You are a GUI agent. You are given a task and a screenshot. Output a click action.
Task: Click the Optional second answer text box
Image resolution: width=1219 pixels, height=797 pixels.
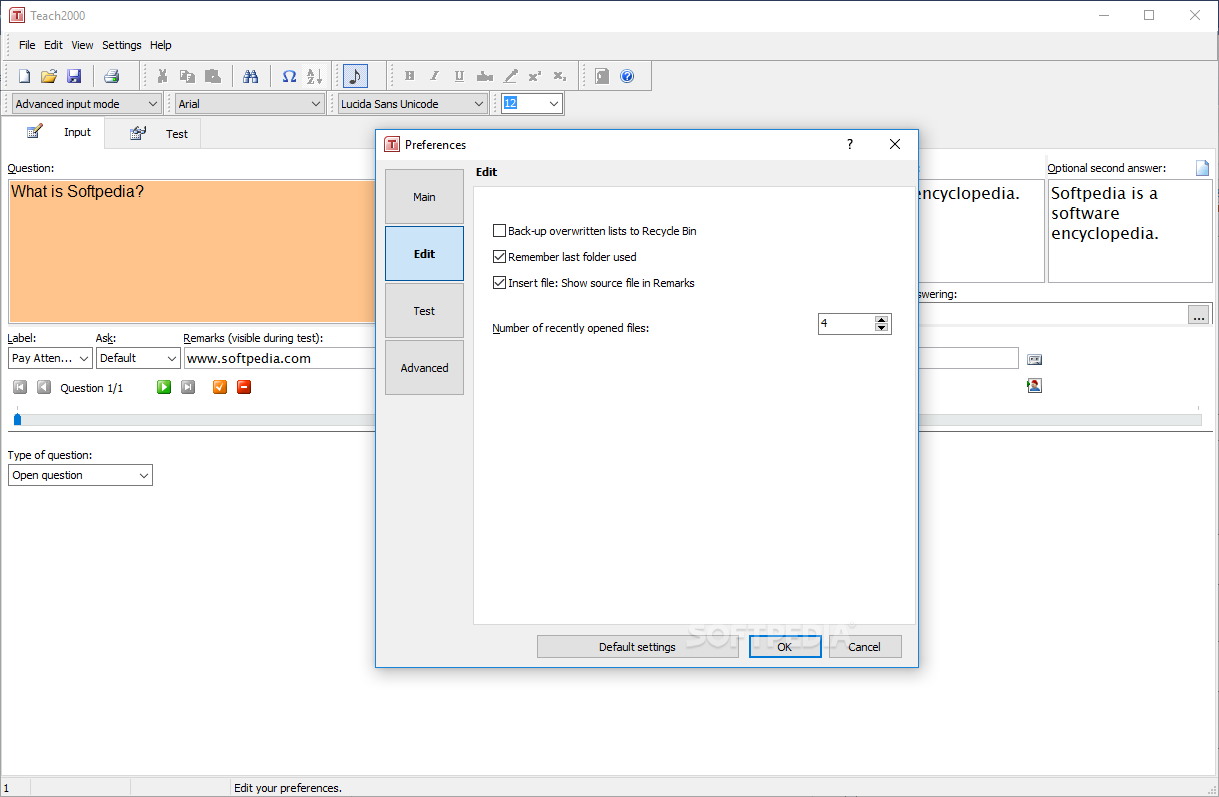tap(1130, 231)
